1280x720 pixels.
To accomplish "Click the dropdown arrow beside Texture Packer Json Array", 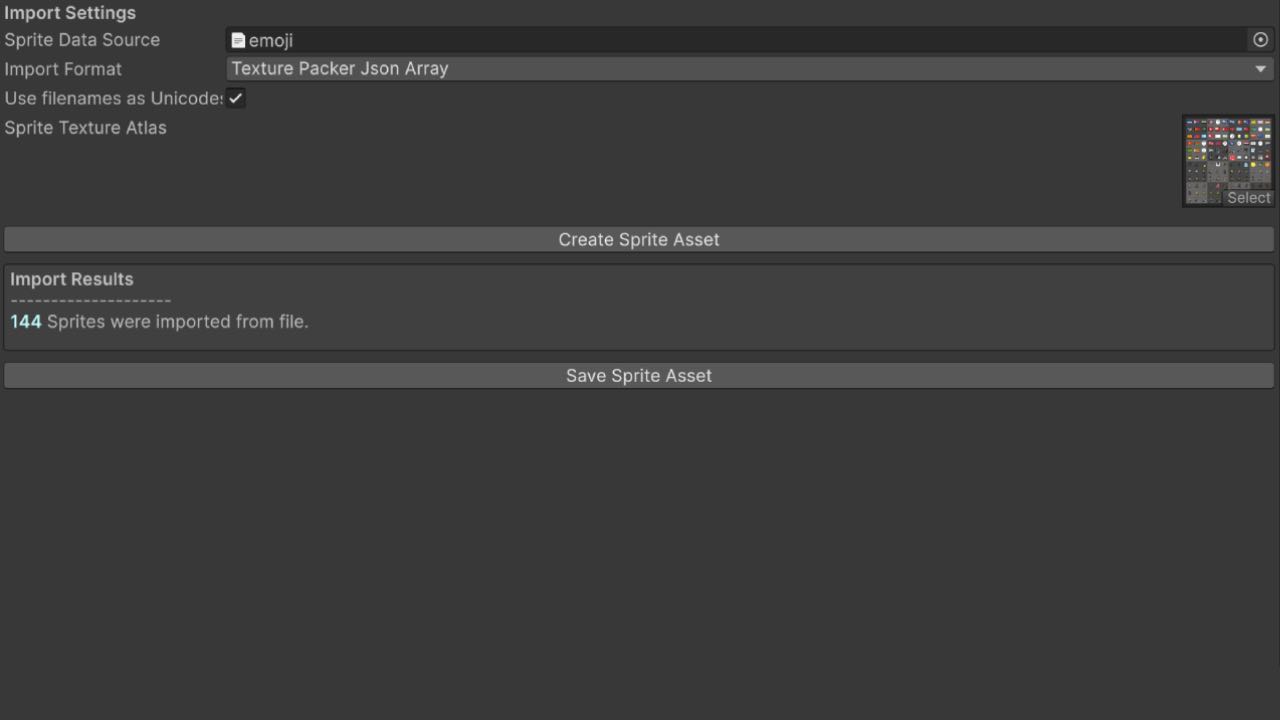I will click(x=1260, y=68).
